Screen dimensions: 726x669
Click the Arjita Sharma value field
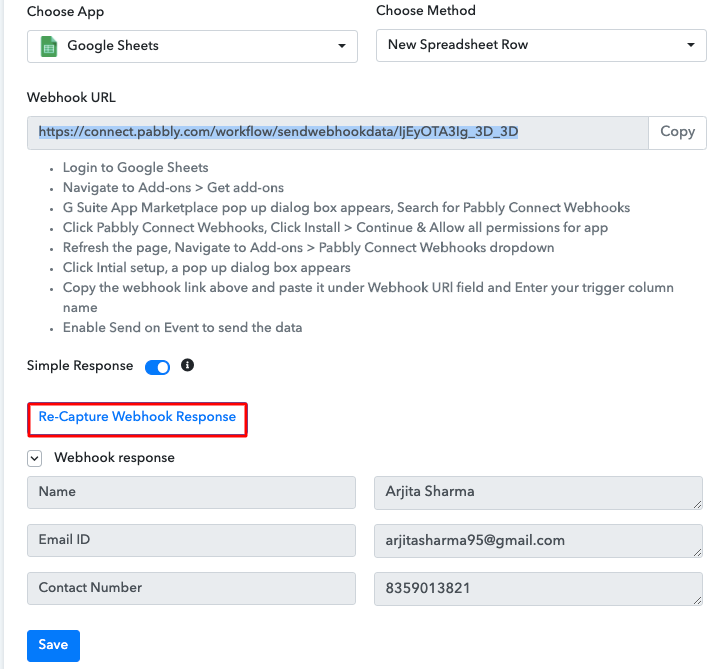pos(538,493)
